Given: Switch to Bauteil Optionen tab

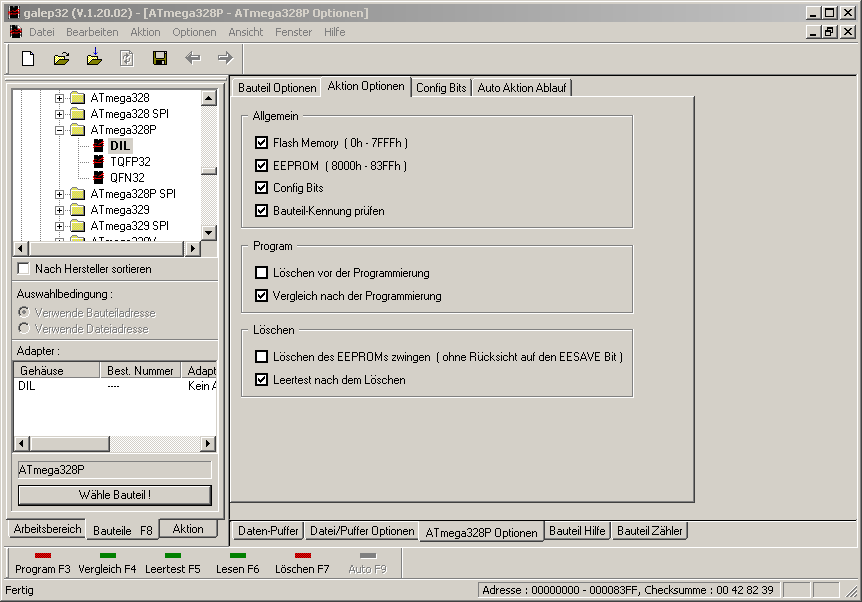Looking at the screenshot, I should pos(277,88).
